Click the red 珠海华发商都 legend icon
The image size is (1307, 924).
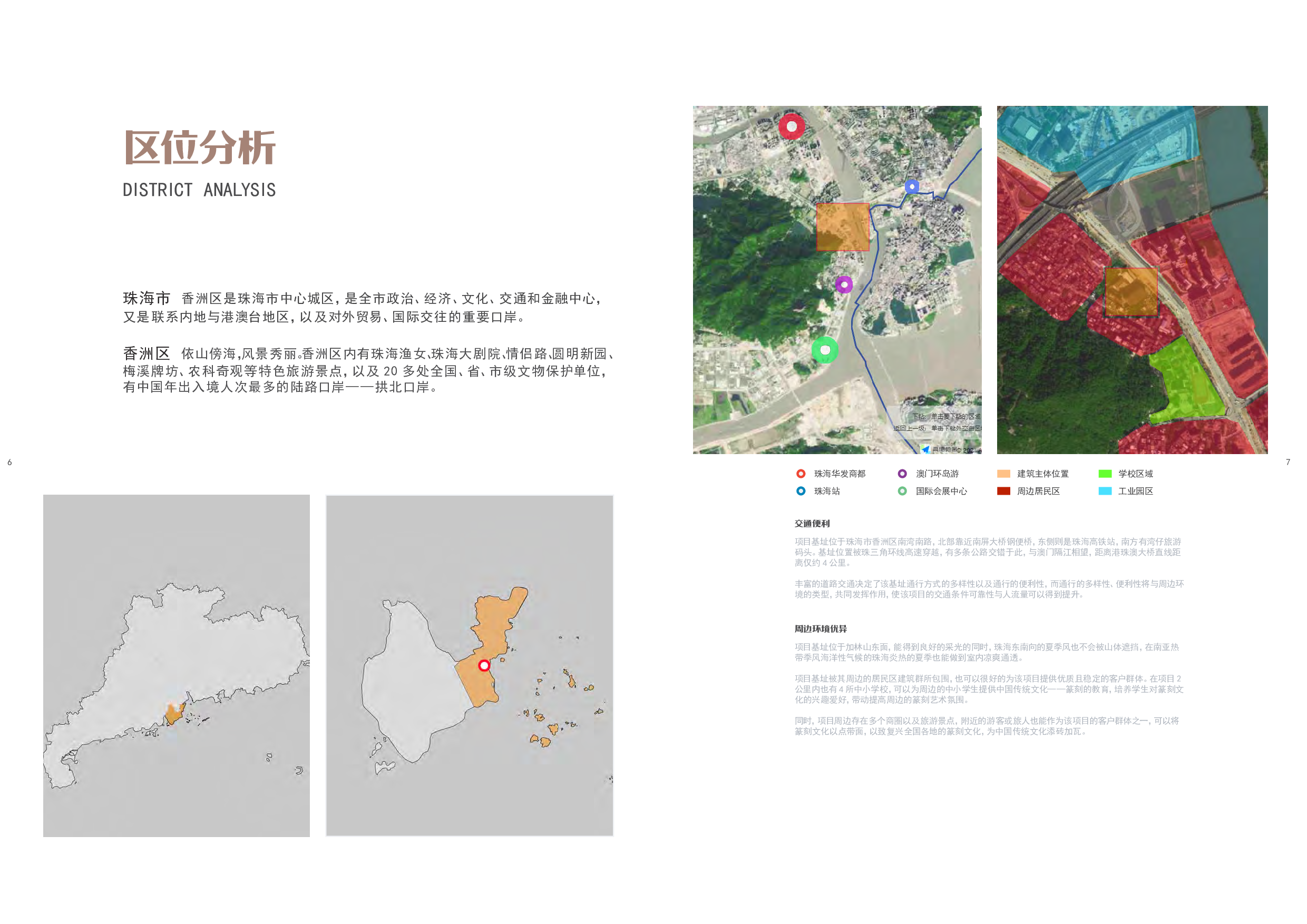click(801, 474)
